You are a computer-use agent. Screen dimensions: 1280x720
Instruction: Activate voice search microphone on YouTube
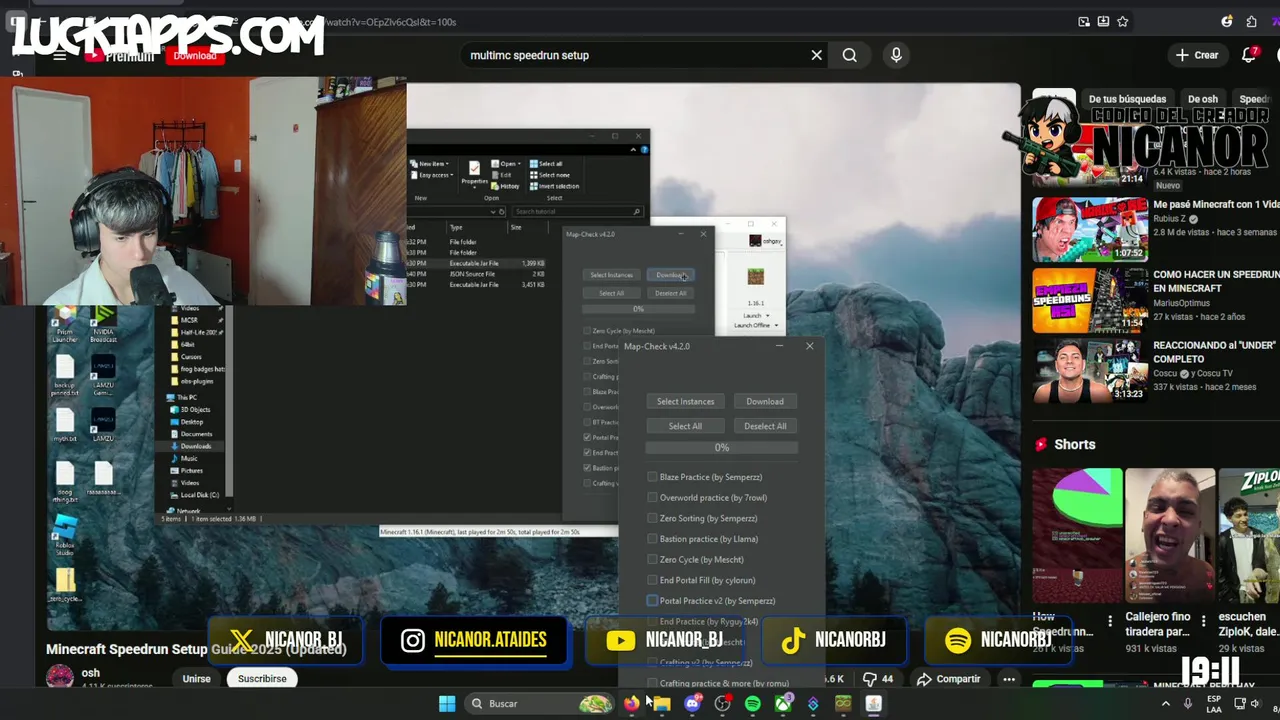(x=896, y=55)
